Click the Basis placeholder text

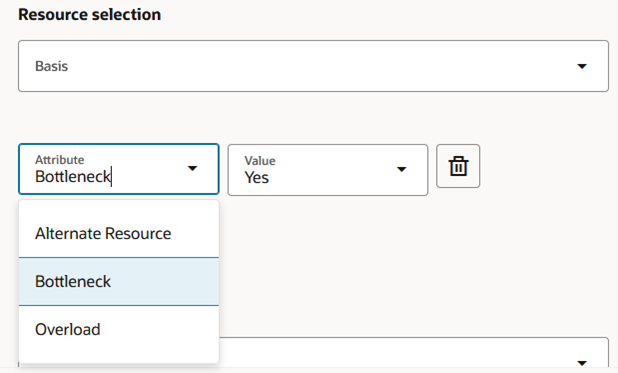click(x=52, y=66)
